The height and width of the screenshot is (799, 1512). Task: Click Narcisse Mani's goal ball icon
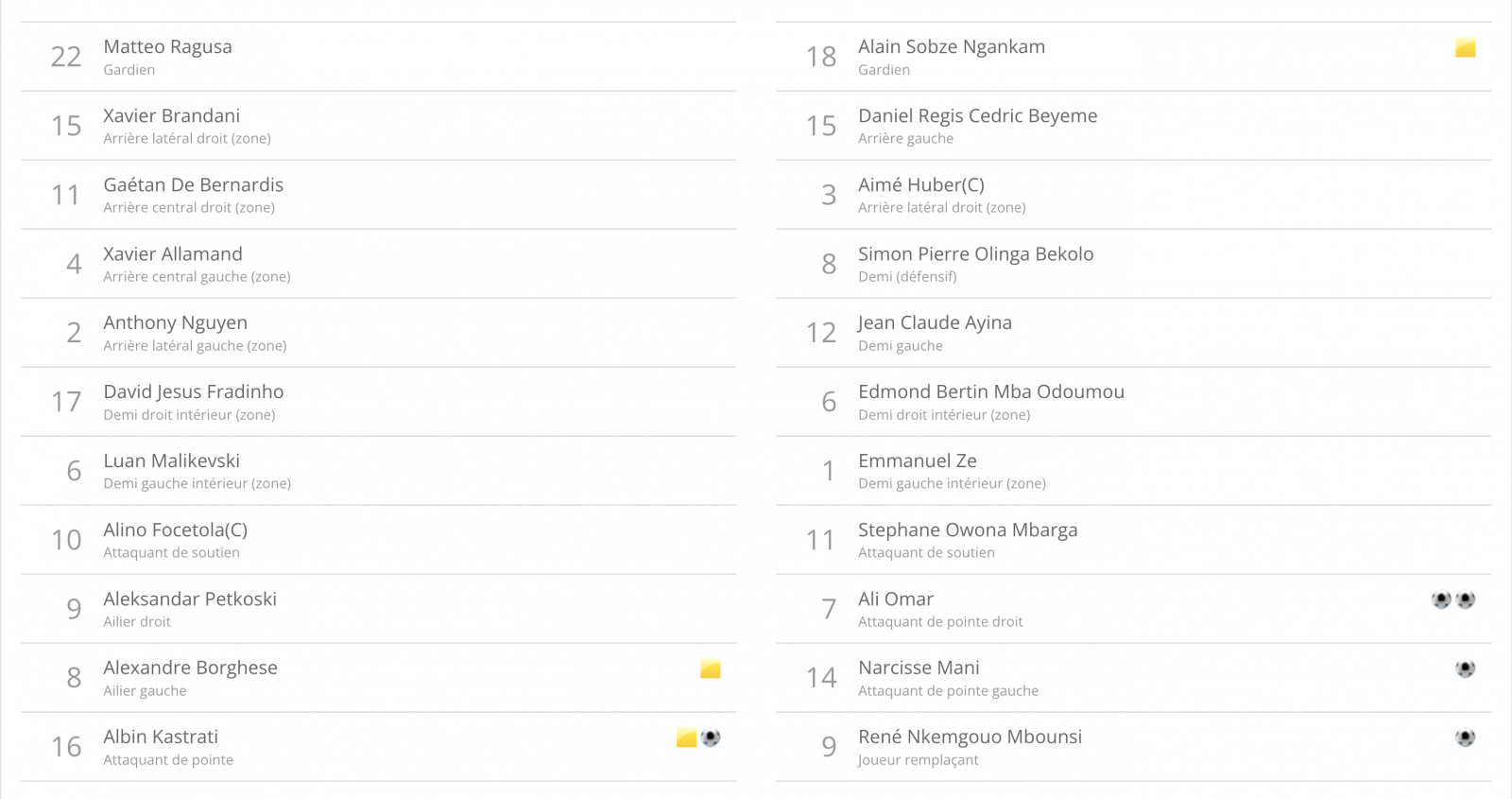(x=1466, y=669)
